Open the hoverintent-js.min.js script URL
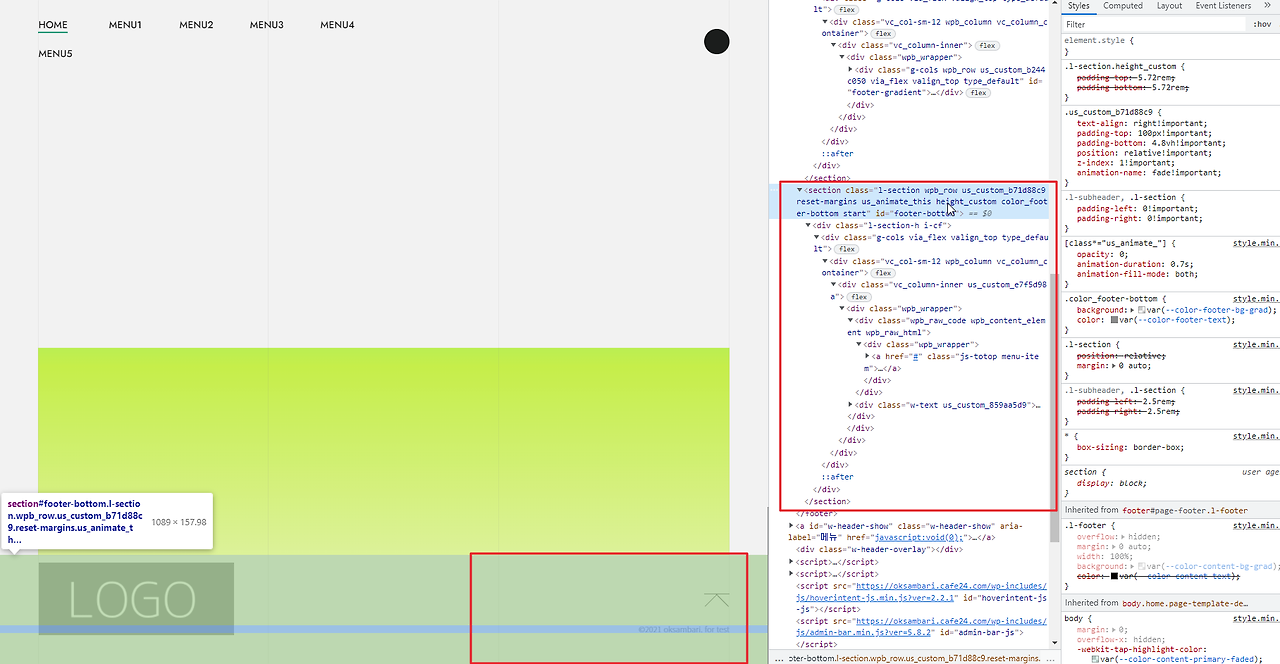1280x664 pixels. (921, 591)
